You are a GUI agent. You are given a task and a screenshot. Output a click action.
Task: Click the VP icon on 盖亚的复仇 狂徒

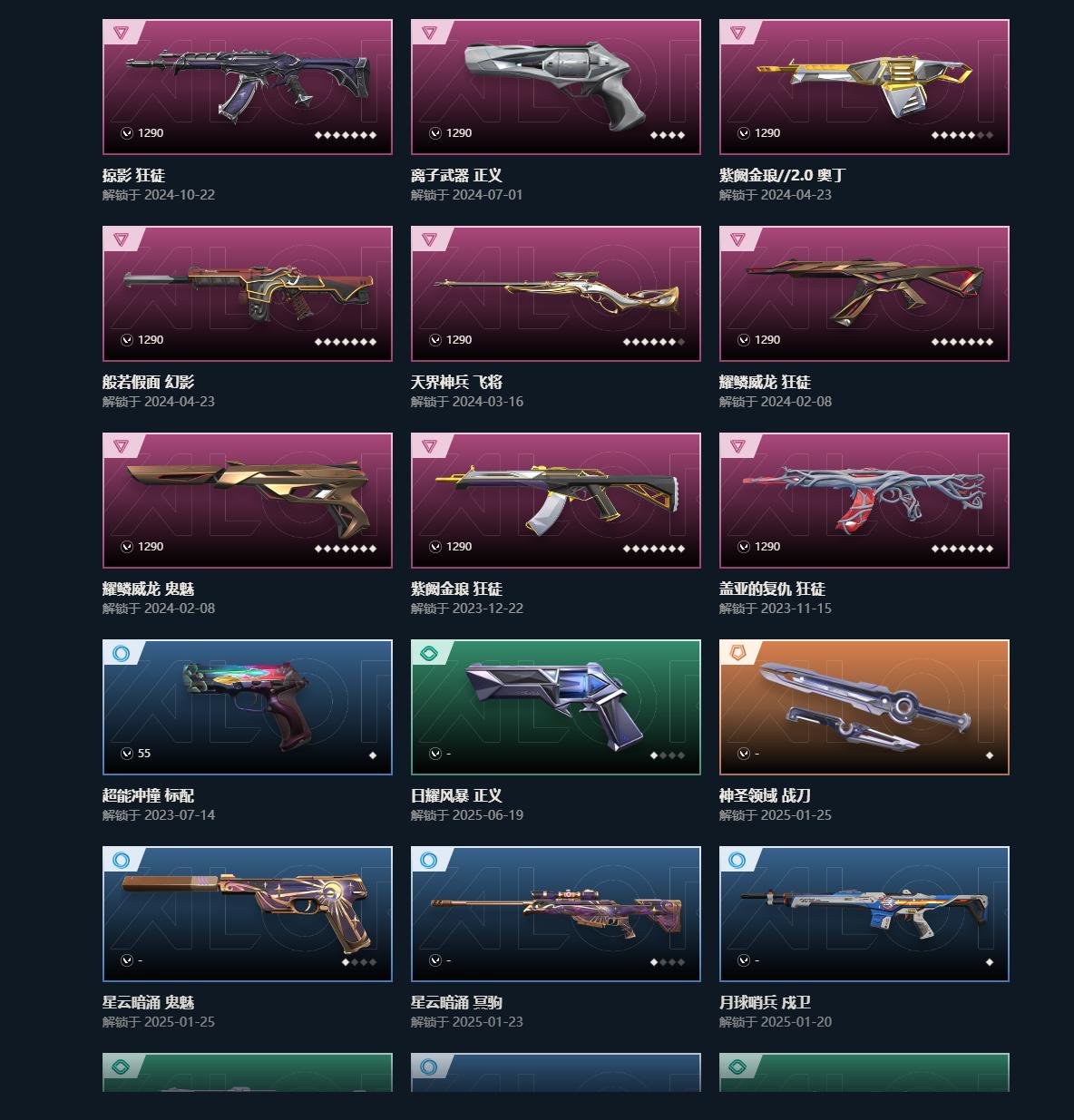click(744, 547)
